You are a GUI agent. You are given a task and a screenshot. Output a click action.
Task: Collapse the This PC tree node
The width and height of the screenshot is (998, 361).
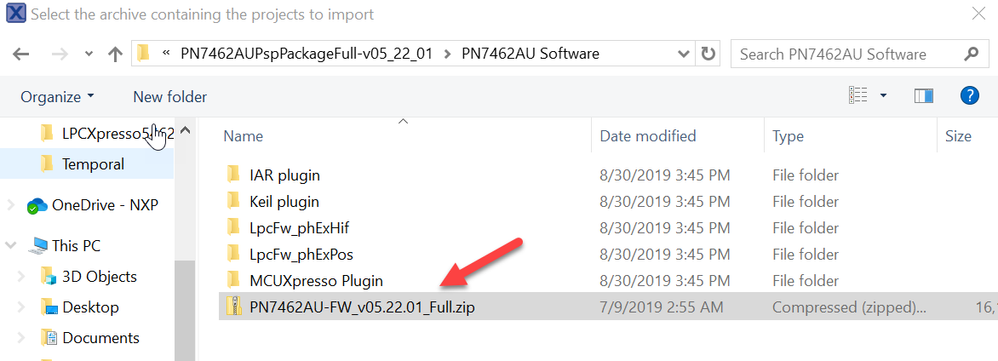pos(10,245)
